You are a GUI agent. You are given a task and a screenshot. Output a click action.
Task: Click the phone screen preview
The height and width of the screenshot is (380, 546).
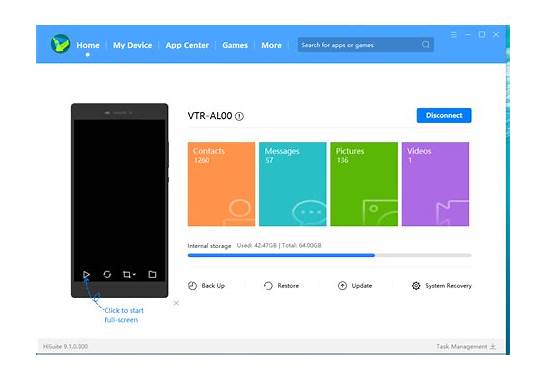119,200
